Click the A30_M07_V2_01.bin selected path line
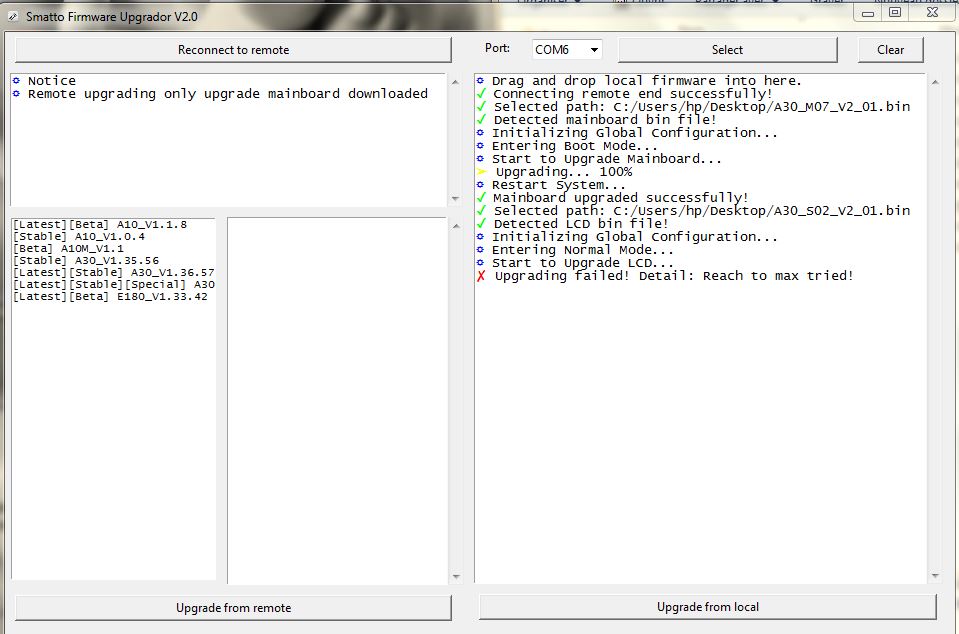The image size is (959, 634). click(x=702, y=107)
